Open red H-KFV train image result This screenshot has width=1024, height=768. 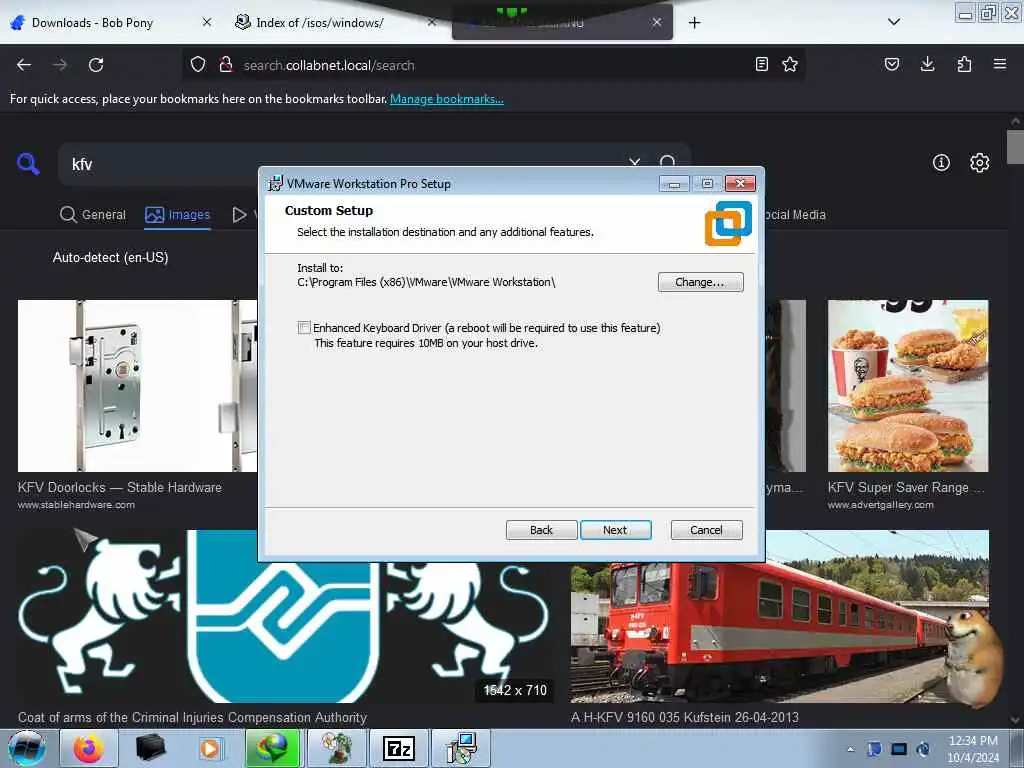(780, 616)
